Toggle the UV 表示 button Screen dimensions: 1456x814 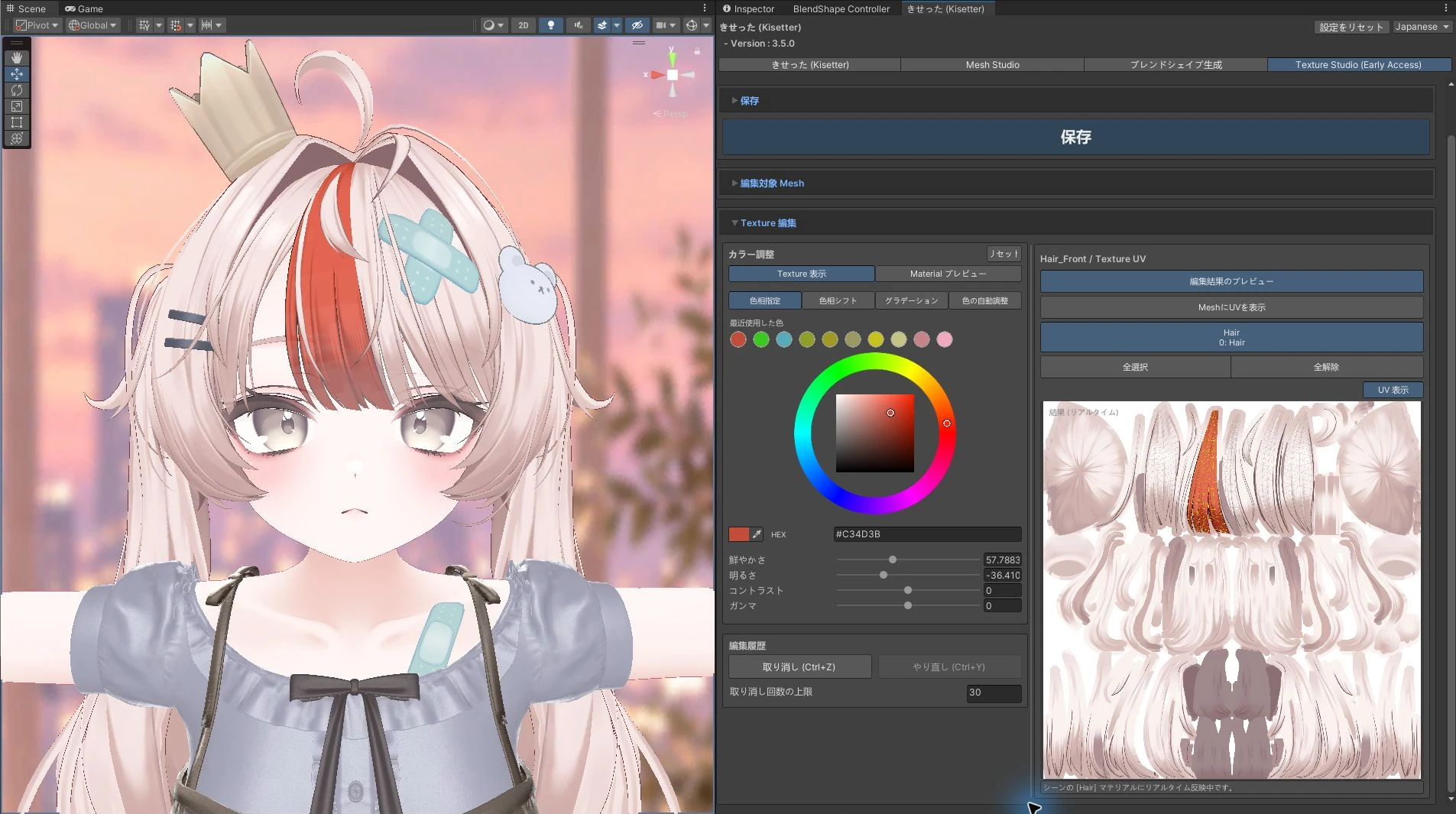pos(1393,390)
